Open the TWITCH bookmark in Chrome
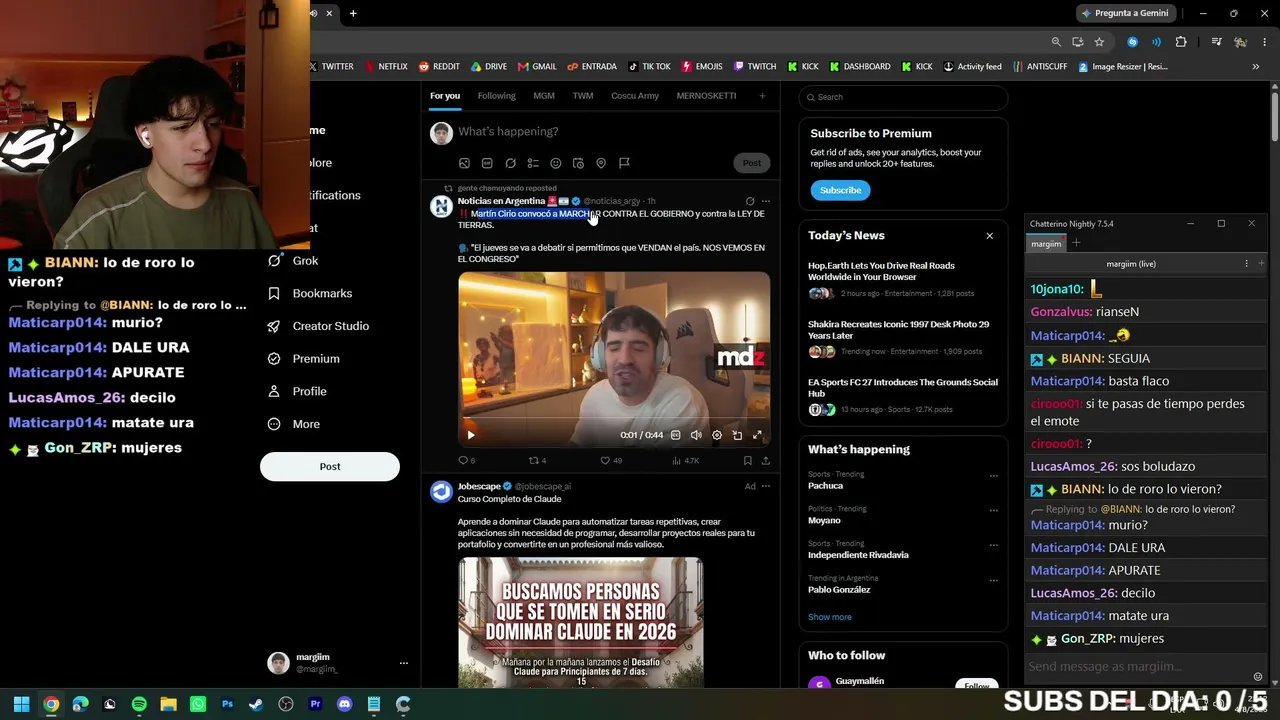Viewport: 1280px width, 720px height. coord(754,67)
